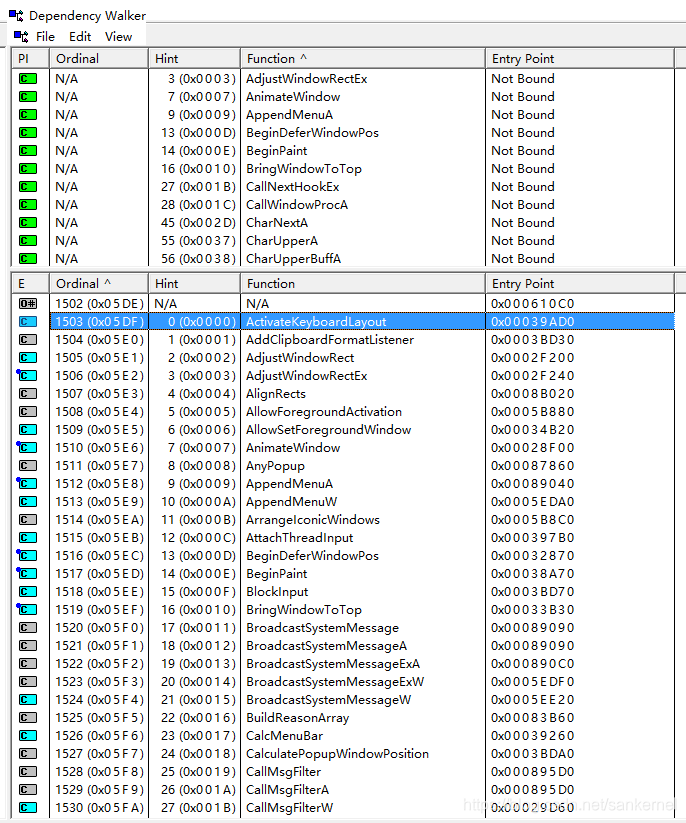Click ordinal icon for export 1502
686x823 pixels.
[28, 303]
